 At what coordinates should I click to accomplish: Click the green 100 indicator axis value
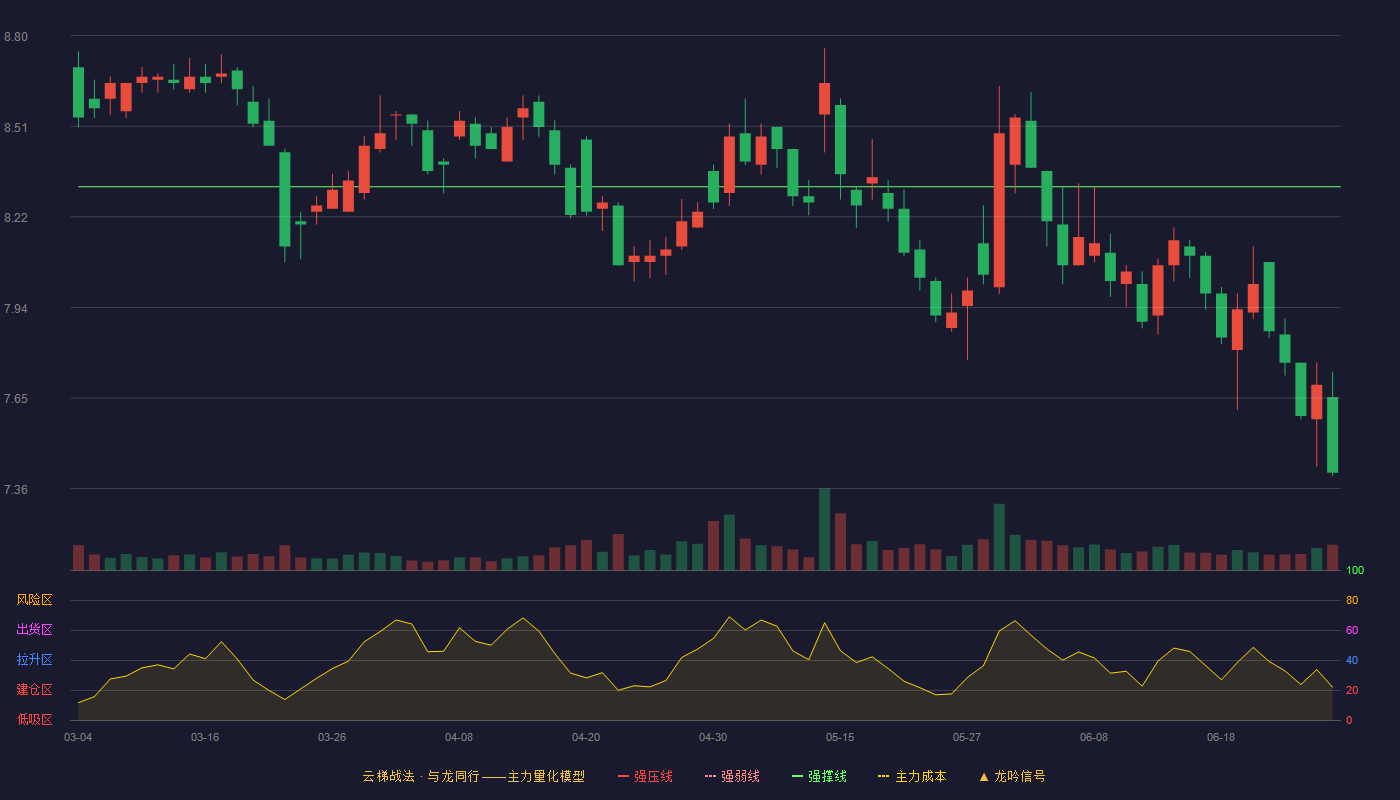coord(1355,571)
